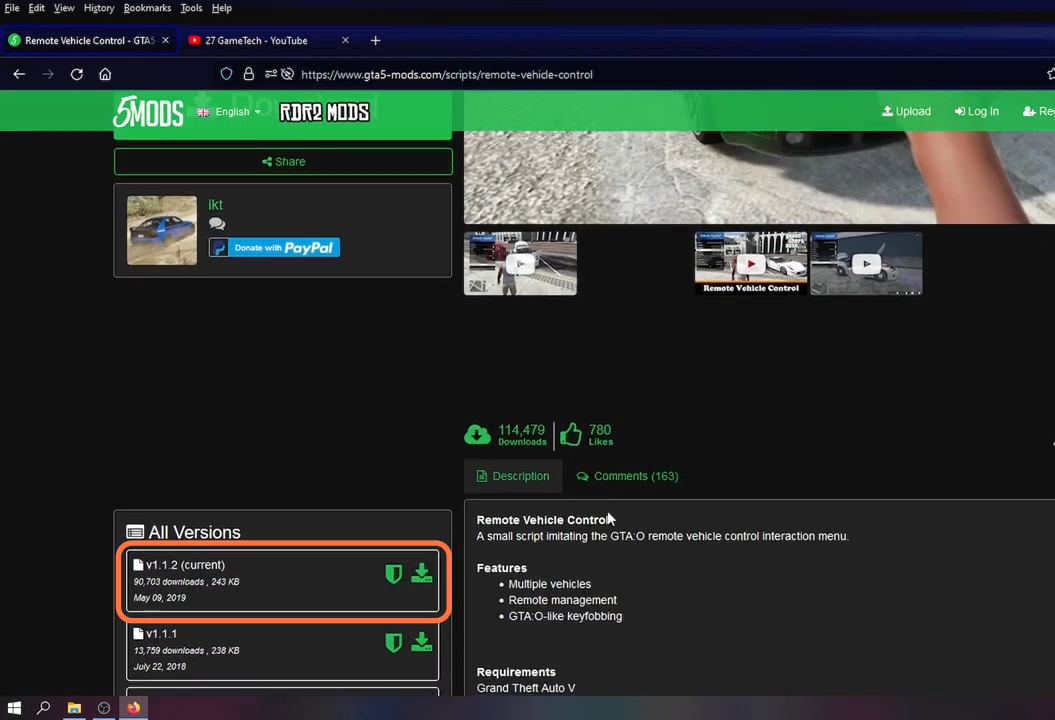
Task: Play the third video thumbnail
Action: (867, 263)
